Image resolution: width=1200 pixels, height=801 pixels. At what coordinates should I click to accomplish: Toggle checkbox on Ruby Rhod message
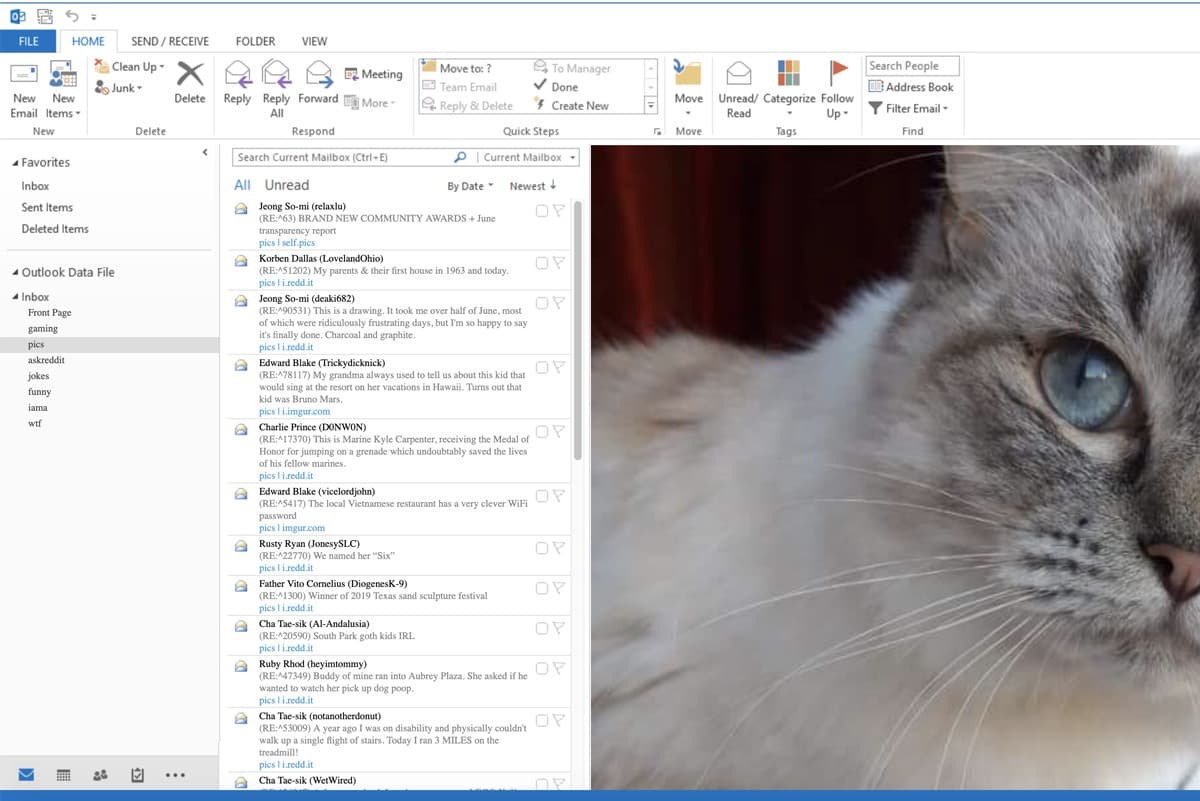click(541, 668)
